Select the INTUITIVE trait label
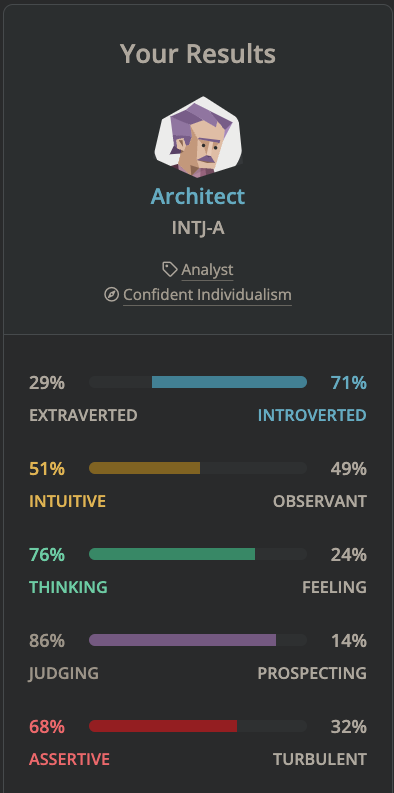The width and height of the screenshot is (394, 793). point(67,501)
